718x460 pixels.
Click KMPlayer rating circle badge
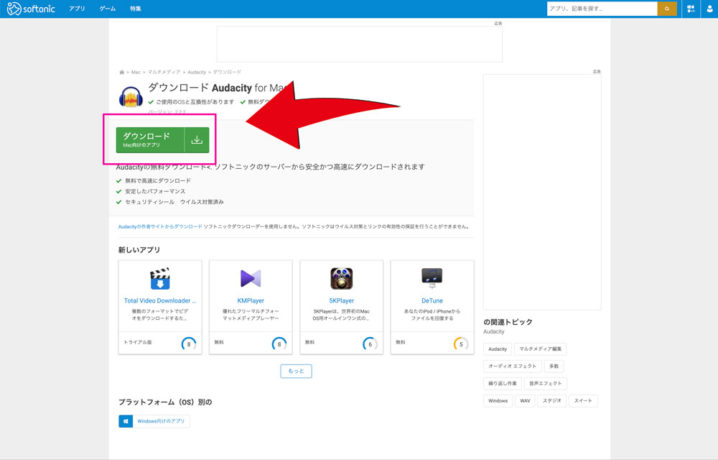pos(279,344)
